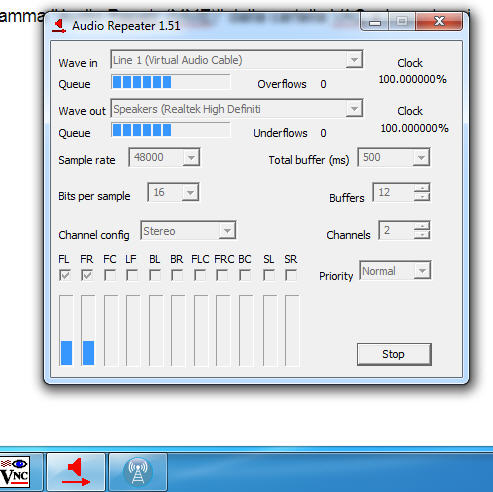Image resolution: width=493 pixels, height=492 pixels.
Task: Enable the BC channel checkbox
Action: pos(245,275)
